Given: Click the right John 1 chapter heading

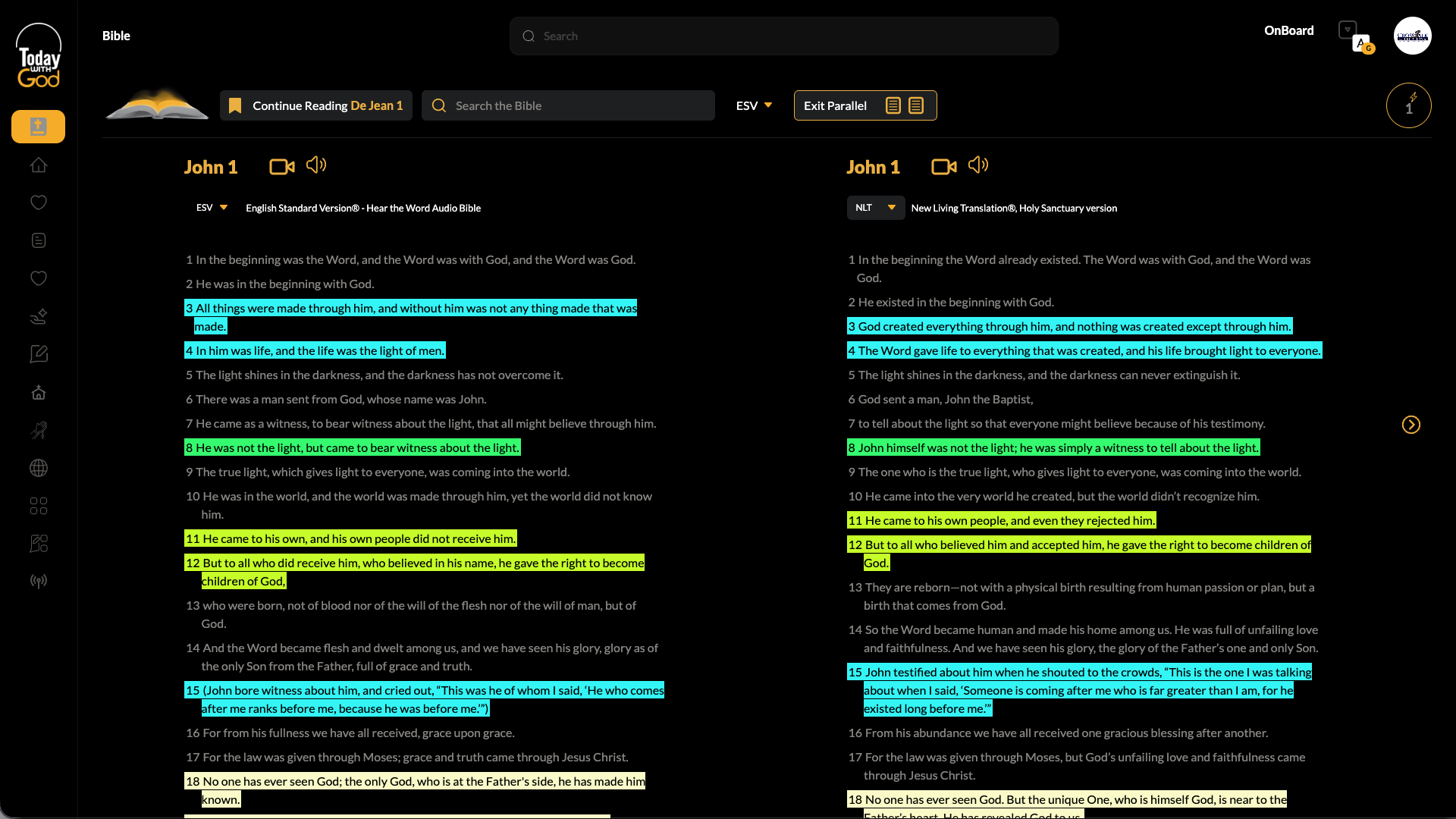Looking at the screenshot, I should coord(873,167).
